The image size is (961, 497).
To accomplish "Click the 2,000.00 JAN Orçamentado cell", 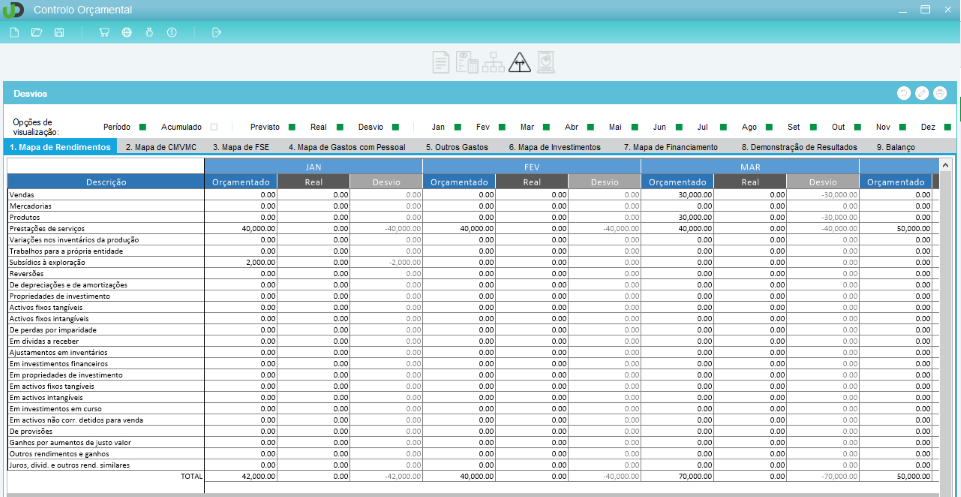I will tap(241, 262).
